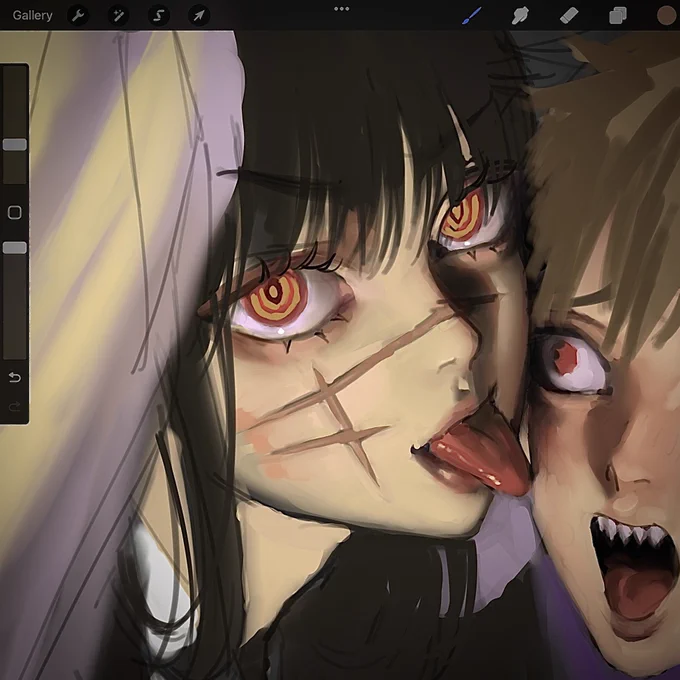Tap the square Modify button in sidebar

pos(15,212)
